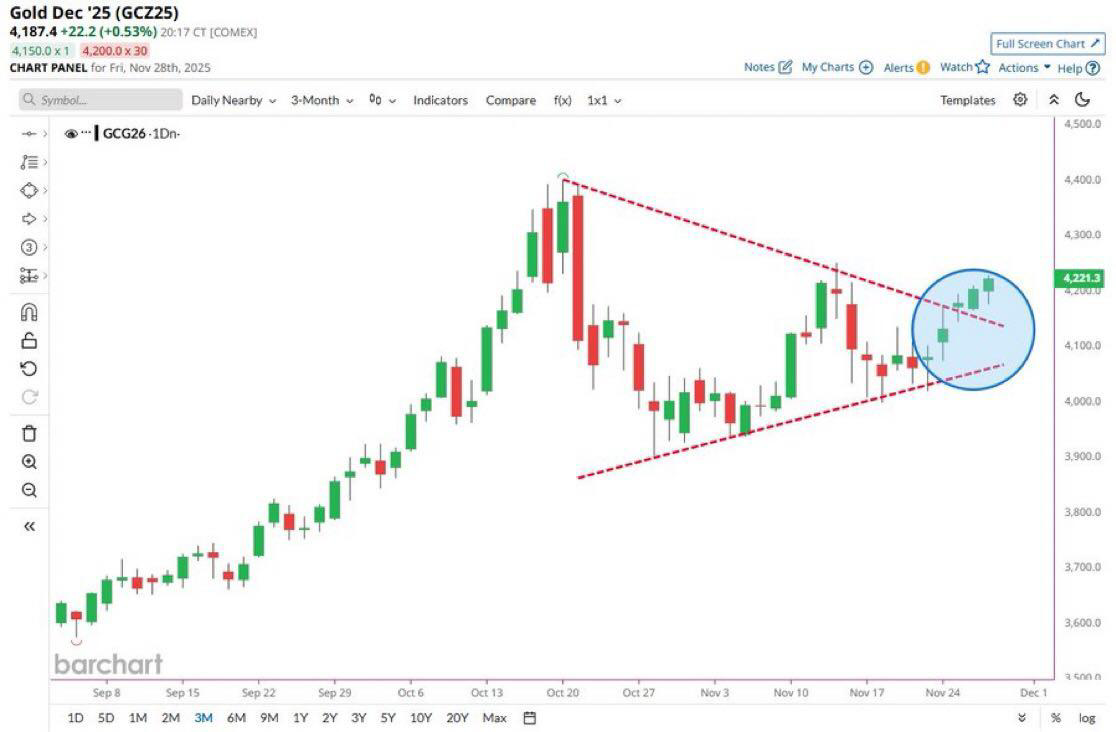Click the Full Screen Chart button

[1047, 44]
